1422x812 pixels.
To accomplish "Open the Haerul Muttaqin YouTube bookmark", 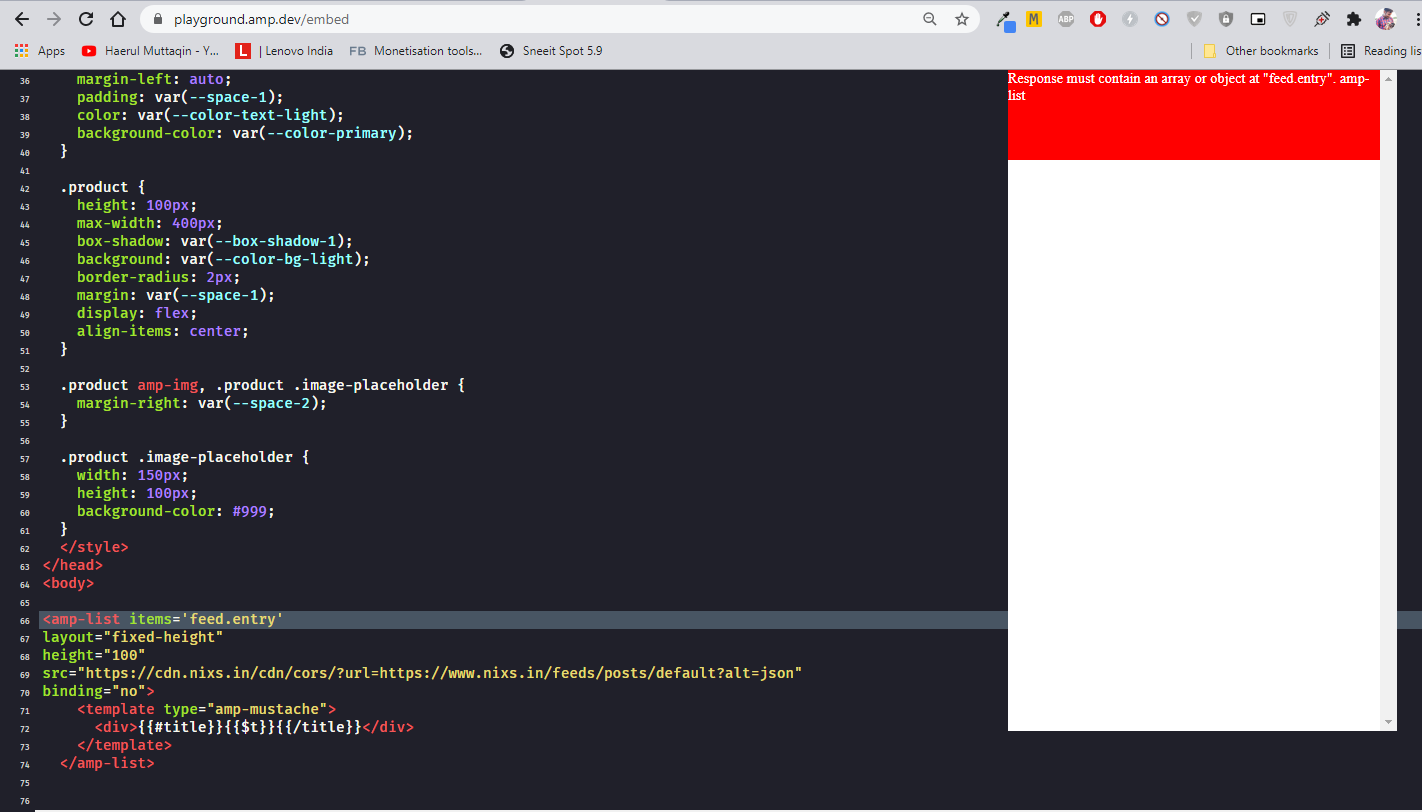I will [x=150, y=51].
